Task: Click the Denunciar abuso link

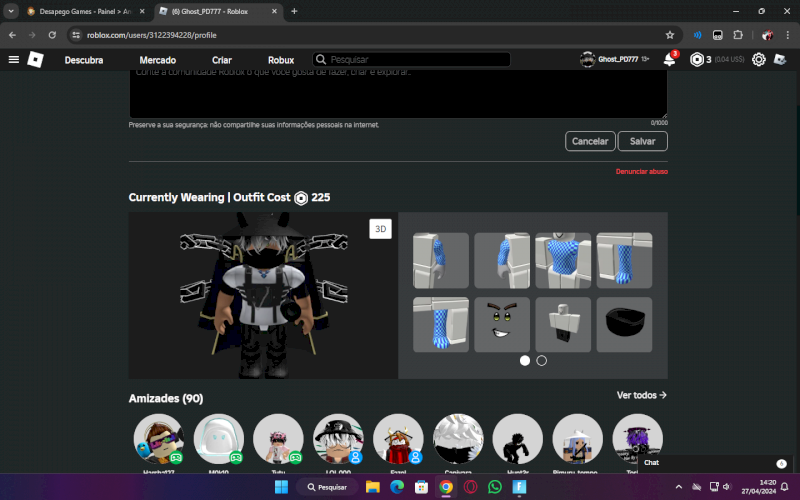Action: 641,171
